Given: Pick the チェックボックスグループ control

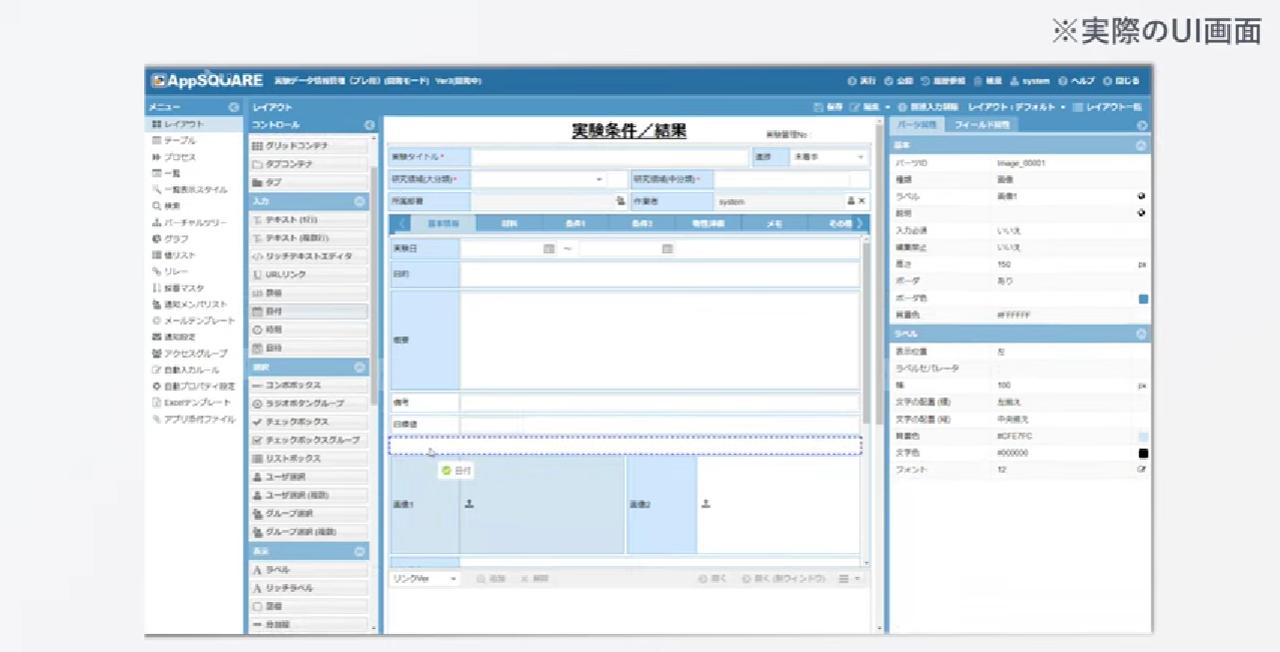Looking at the screenshot, I should coord(308,440).
